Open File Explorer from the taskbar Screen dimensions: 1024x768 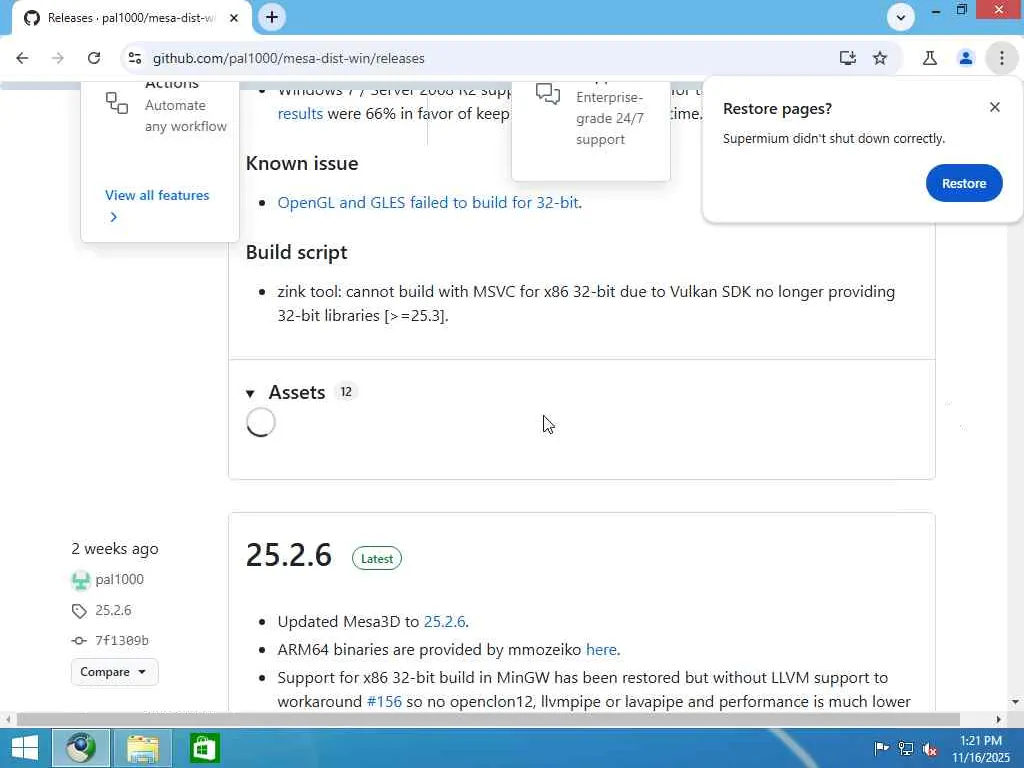pos(142,748)
